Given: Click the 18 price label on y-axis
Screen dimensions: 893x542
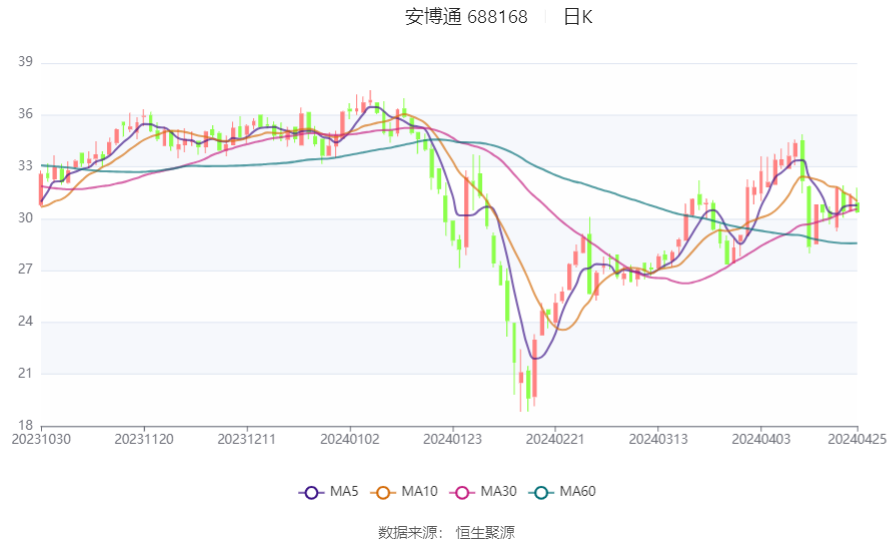Looking at the screenshot, I should [25, 425].
